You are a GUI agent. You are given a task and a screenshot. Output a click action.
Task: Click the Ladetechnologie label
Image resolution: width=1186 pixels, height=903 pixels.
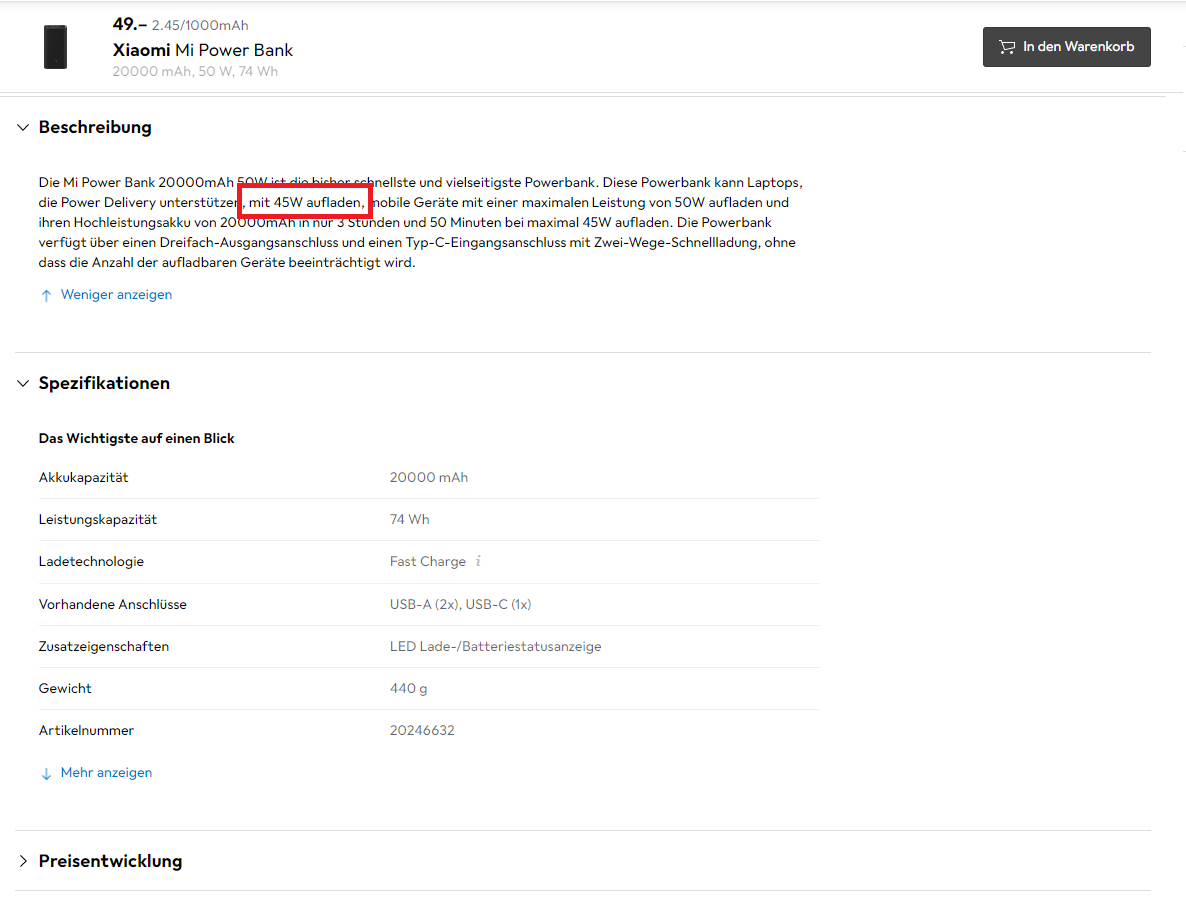click(92, 562)
